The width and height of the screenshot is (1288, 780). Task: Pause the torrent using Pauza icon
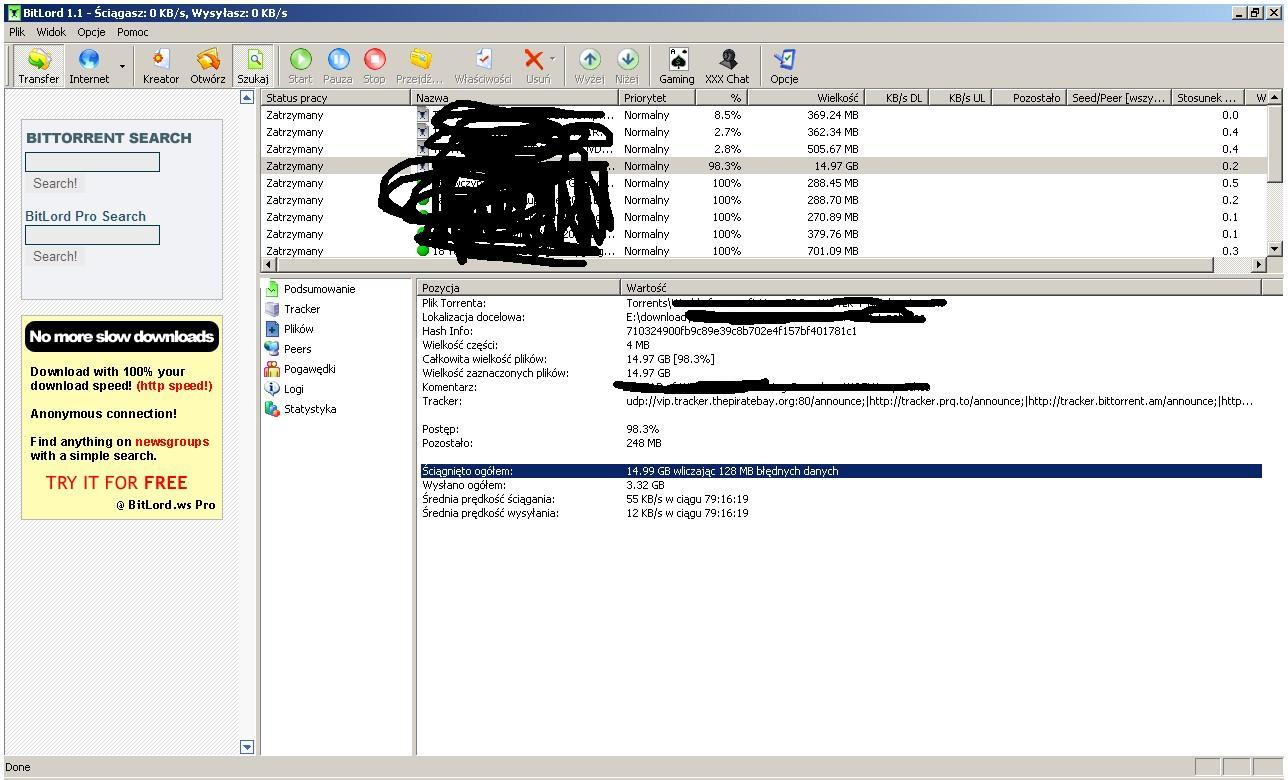(338, 66)
